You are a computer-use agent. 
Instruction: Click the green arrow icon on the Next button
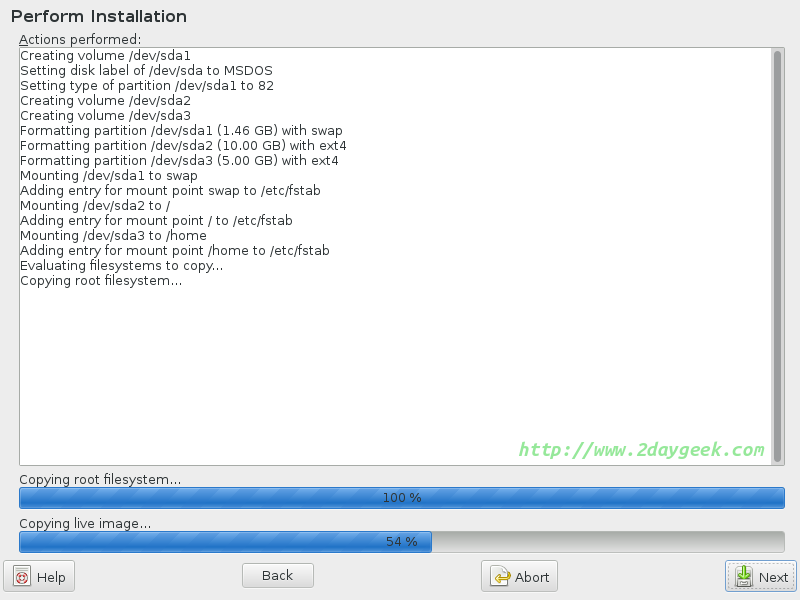point(744,577)
